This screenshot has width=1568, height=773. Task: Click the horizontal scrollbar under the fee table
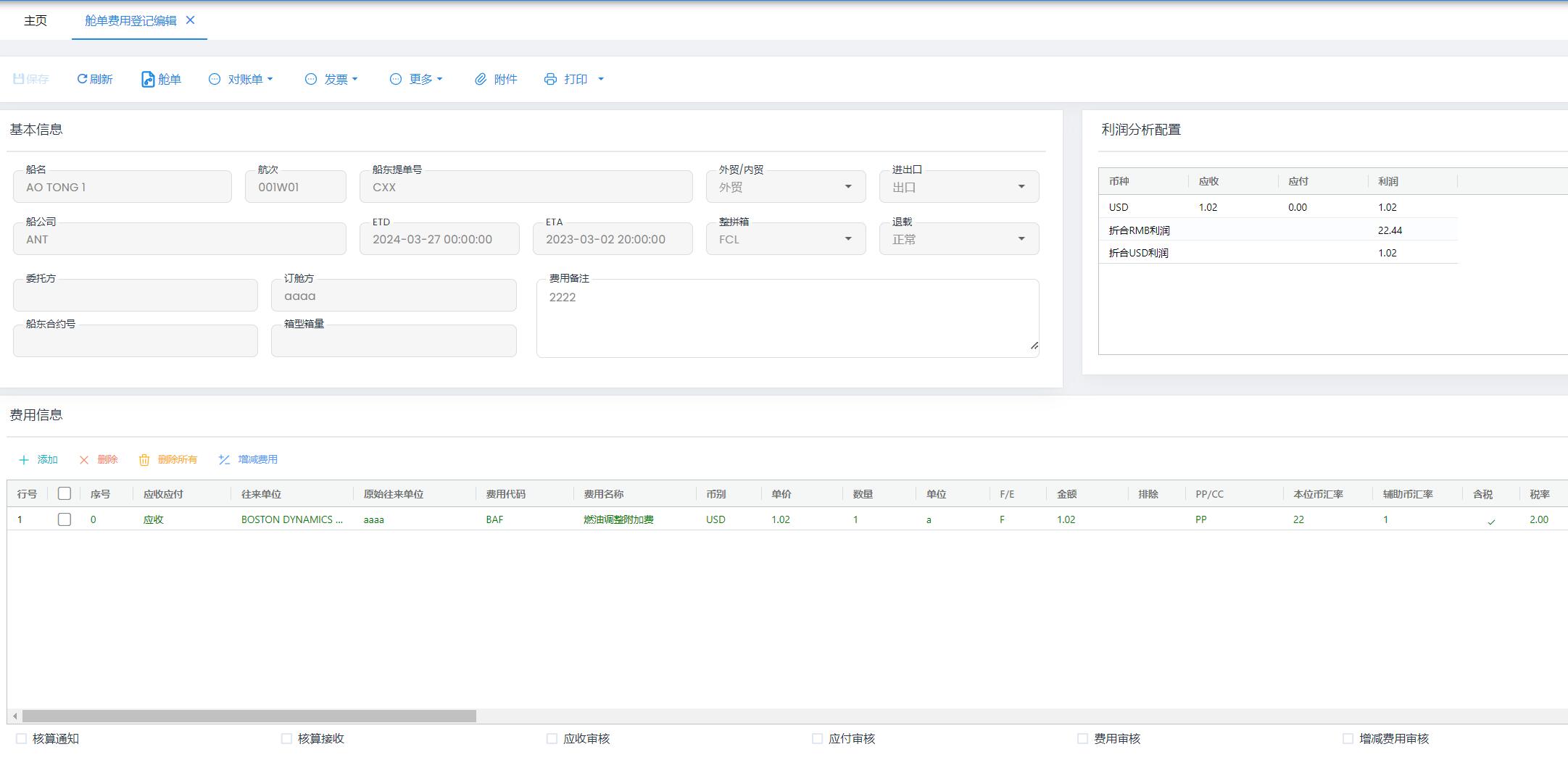pyautogui.click(x=249, y=716)
